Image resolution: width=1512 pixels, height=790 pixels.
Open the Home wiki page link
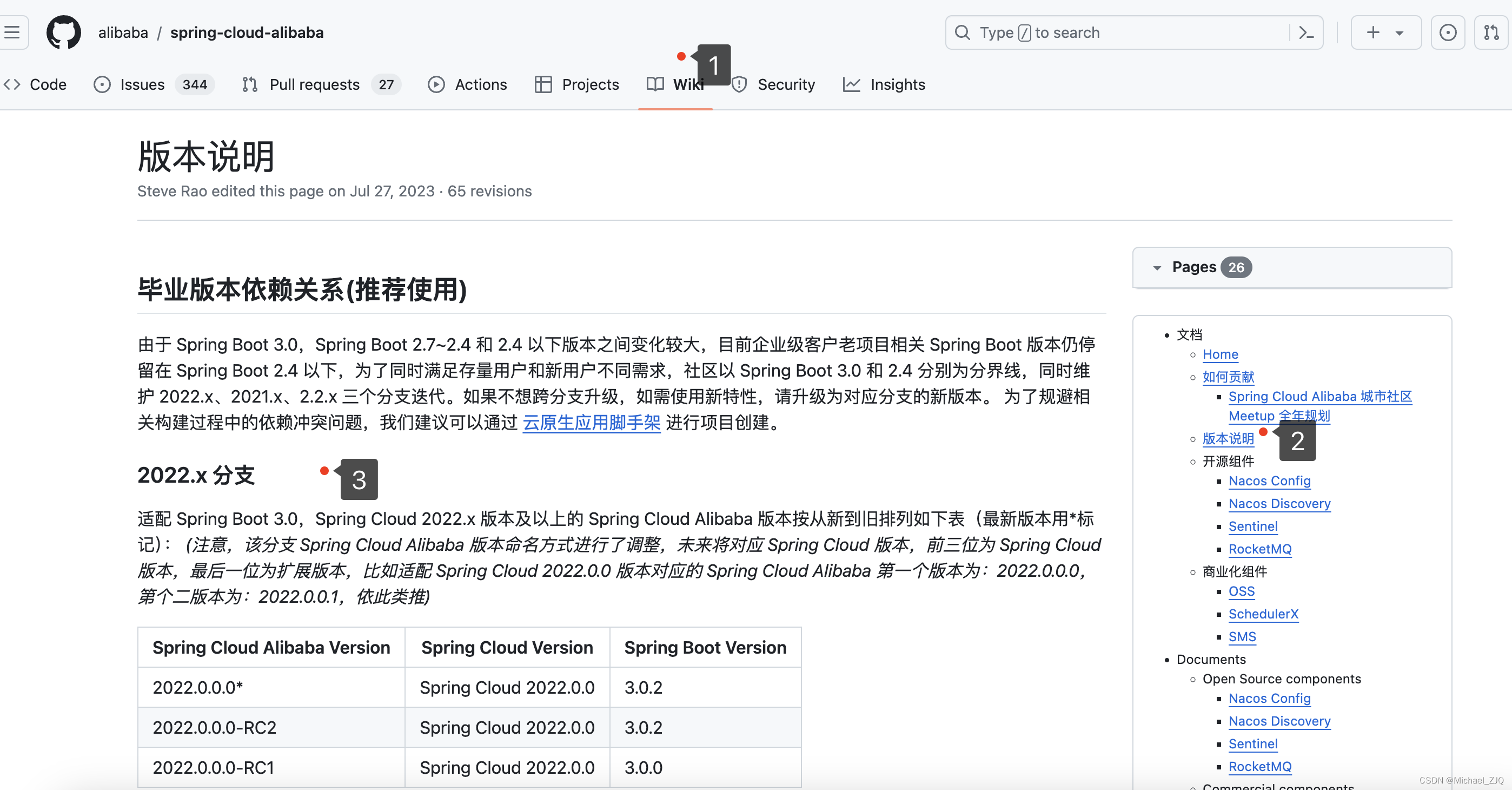pos(1221,354)
